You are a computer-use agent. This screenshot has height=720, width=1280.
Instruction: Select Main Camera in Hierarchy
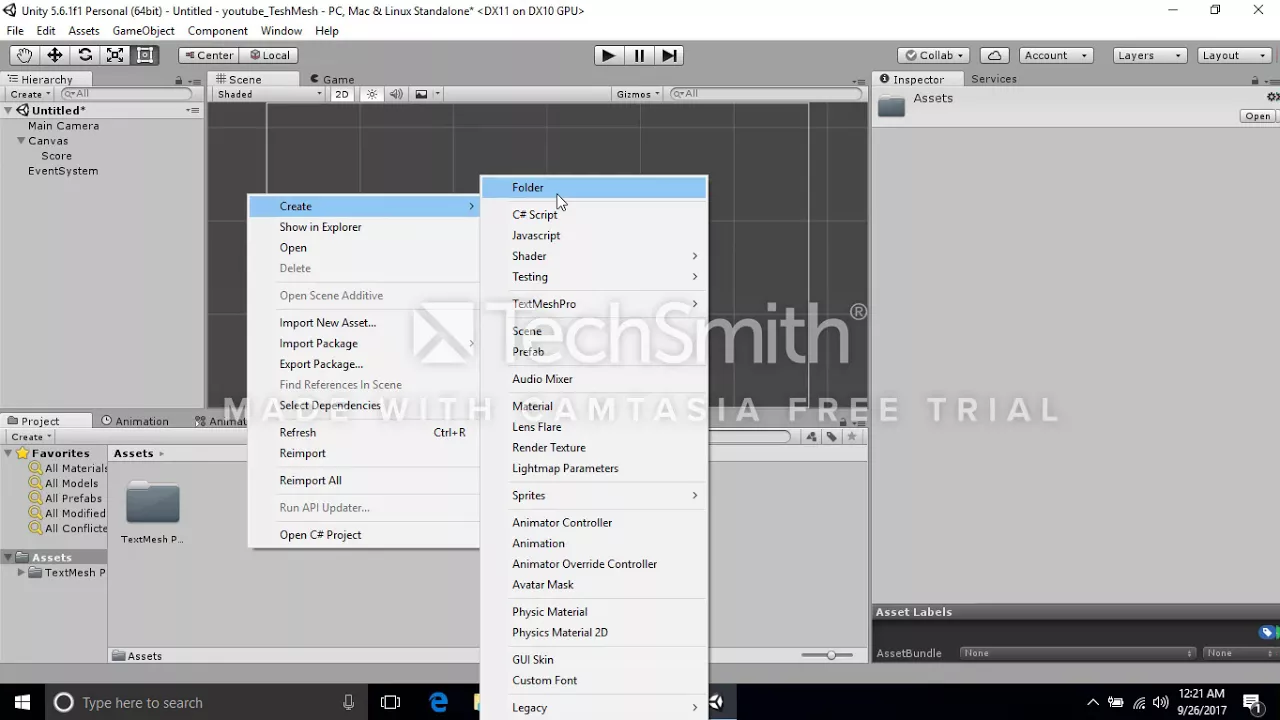pos(63,126)
